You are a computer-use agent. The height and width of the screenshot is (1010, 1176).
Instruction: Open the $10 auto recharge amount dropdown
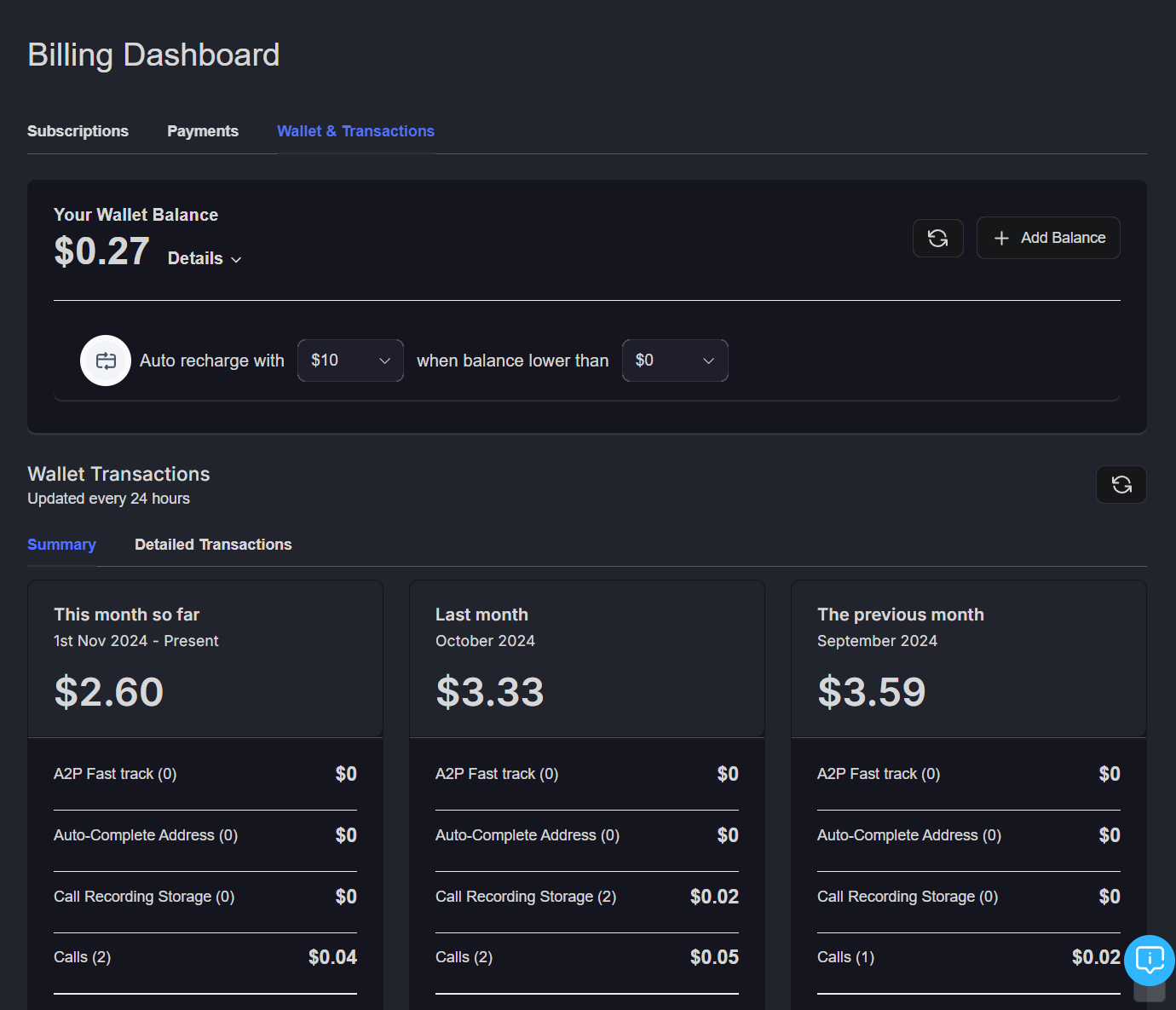click(x=350, y=361)
